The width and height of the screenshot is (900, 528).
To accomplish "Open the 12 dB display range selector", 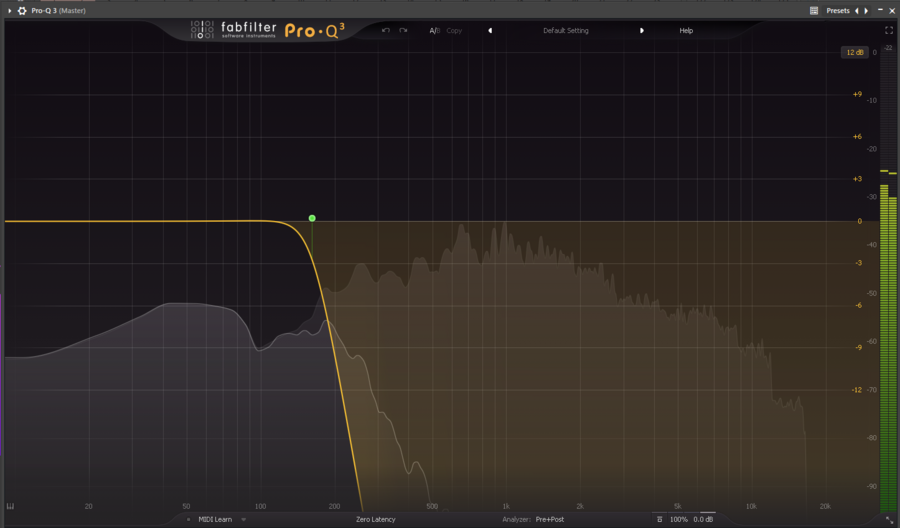I will point(854,52).
